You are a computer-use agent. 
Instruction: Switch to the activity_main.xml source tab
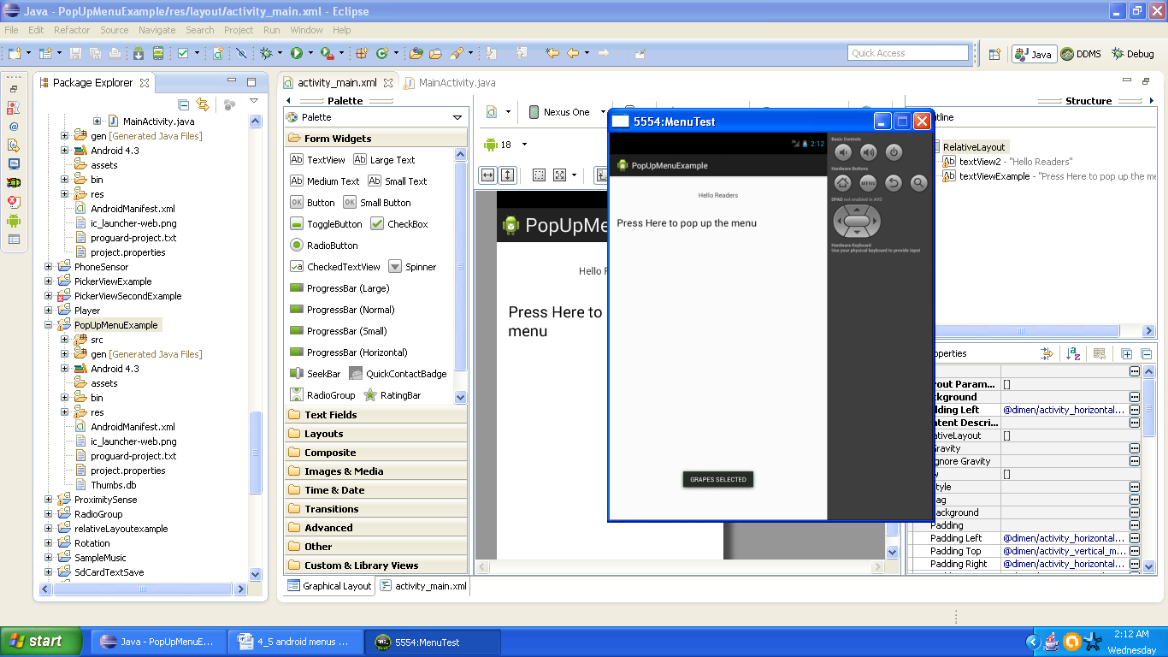point(423,586)
